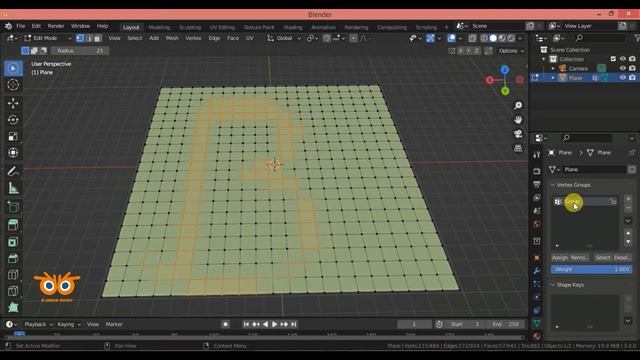Toggle X-ray display
This screenshot has width=640, height=360.
tap(473, 38)
